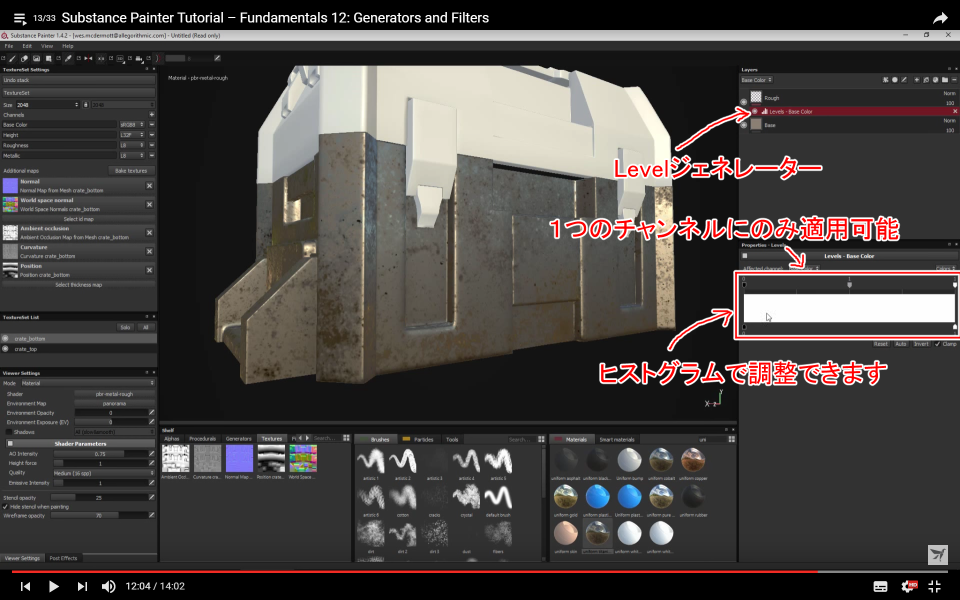Delete layer with minus icon in Layers panel

[x=954, y=80]
